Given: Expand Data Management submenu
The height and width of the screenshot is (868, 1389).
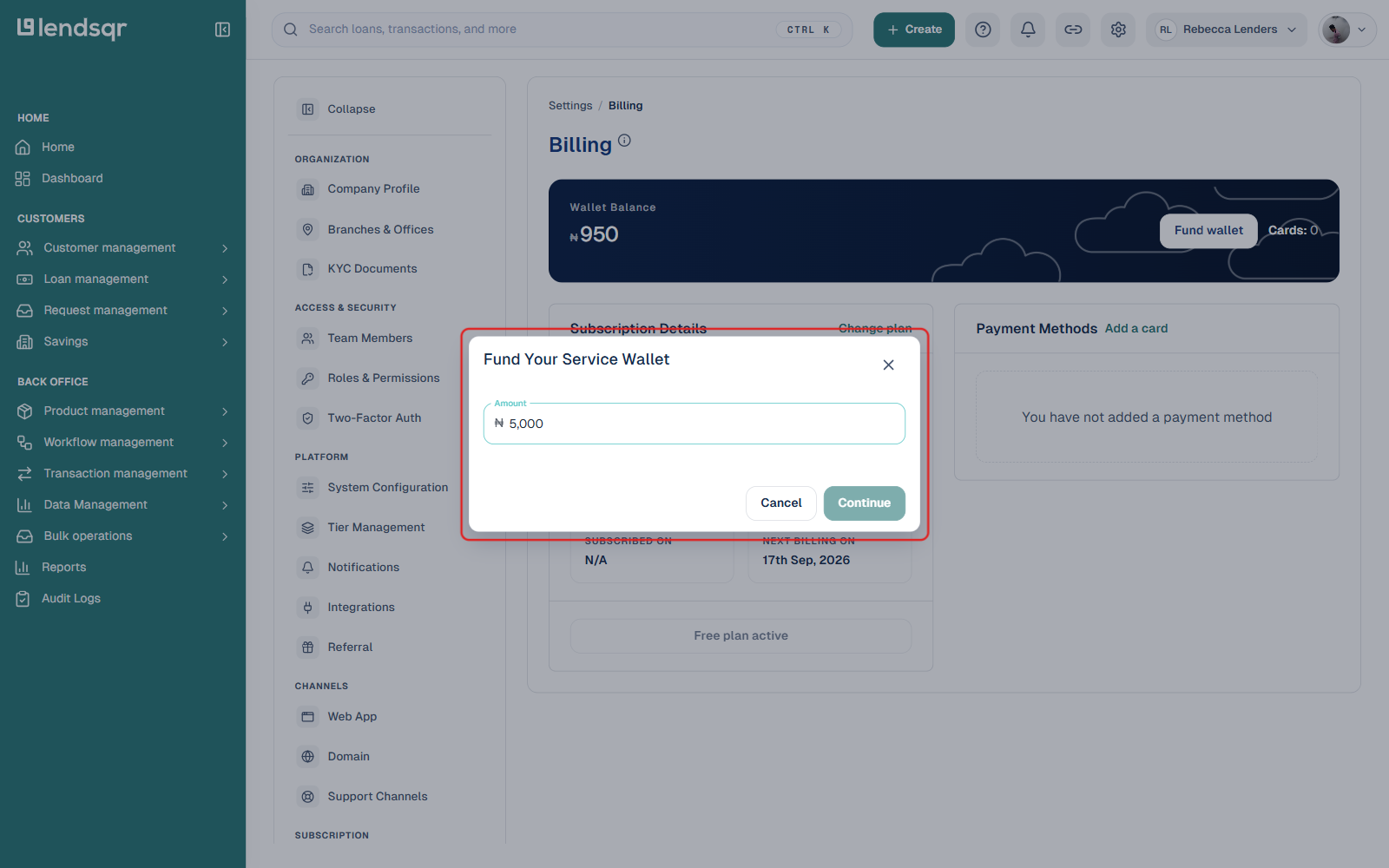Looking at the screenshot, I should 225,505.
